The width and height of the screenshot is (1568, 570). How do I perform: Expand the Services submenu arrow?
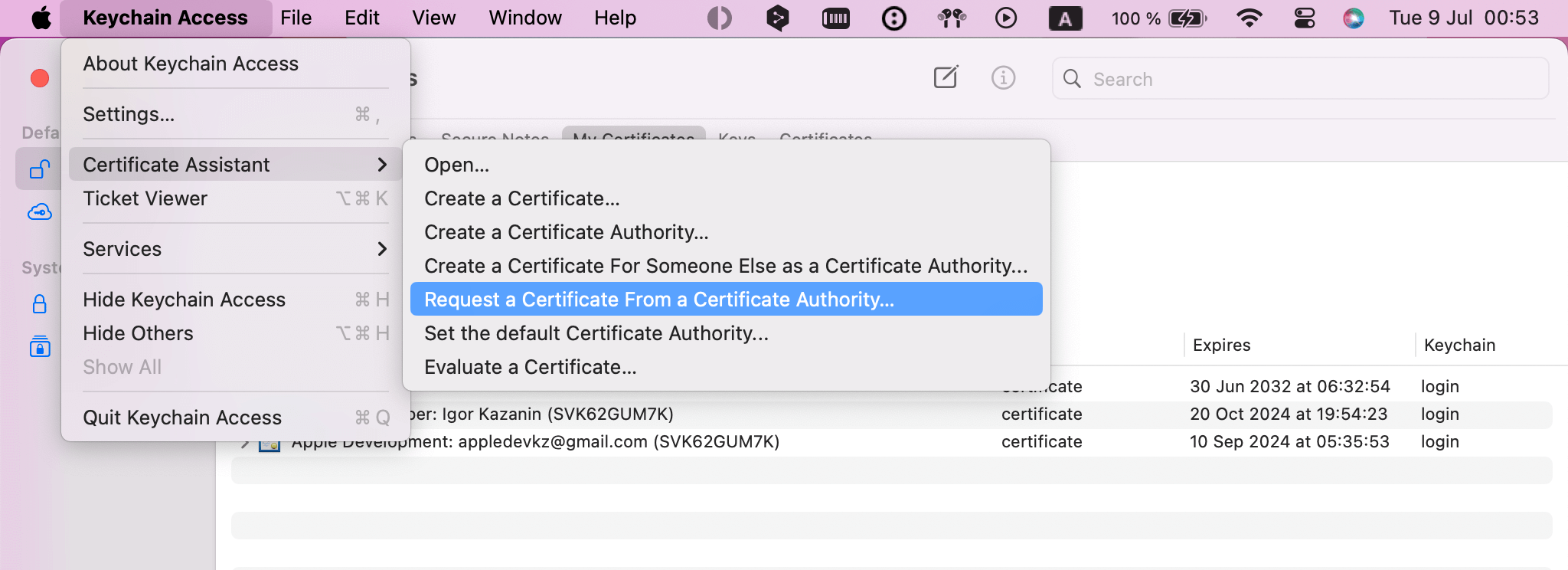click(x=382, y=249)
